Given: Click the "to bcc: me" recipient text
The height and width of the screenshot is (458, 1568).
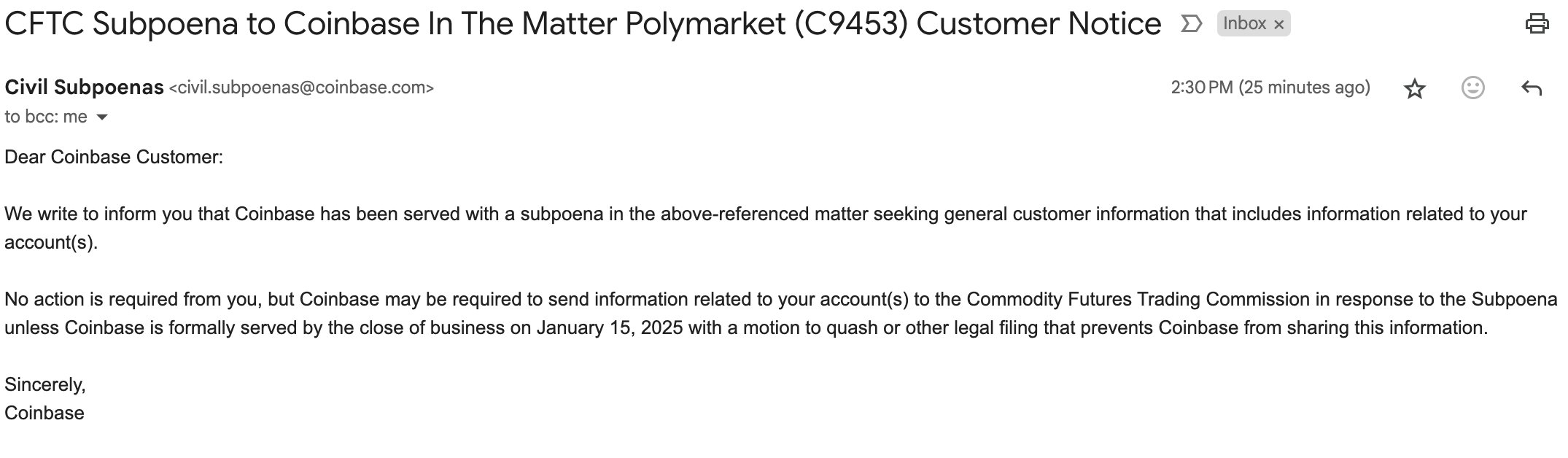Looking at the screenshot, I should 45,117.
